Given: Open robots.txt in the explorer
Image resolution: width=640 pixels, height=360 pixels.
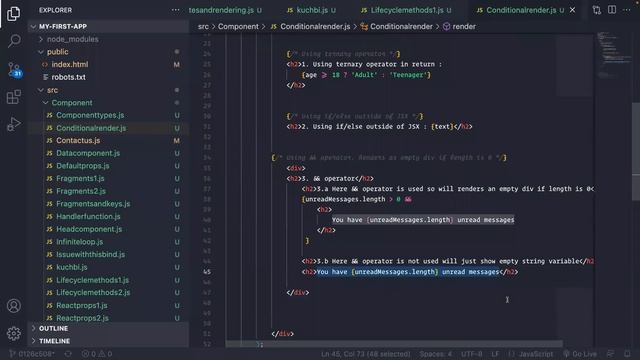Looking at the screenshot, I should [109, 77].
